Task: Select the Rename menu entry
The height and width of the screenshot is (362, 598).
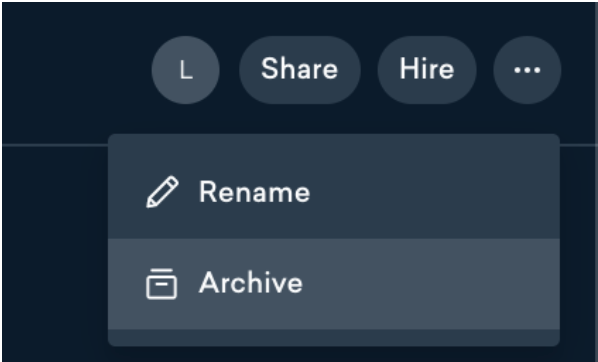Action: 334,192
